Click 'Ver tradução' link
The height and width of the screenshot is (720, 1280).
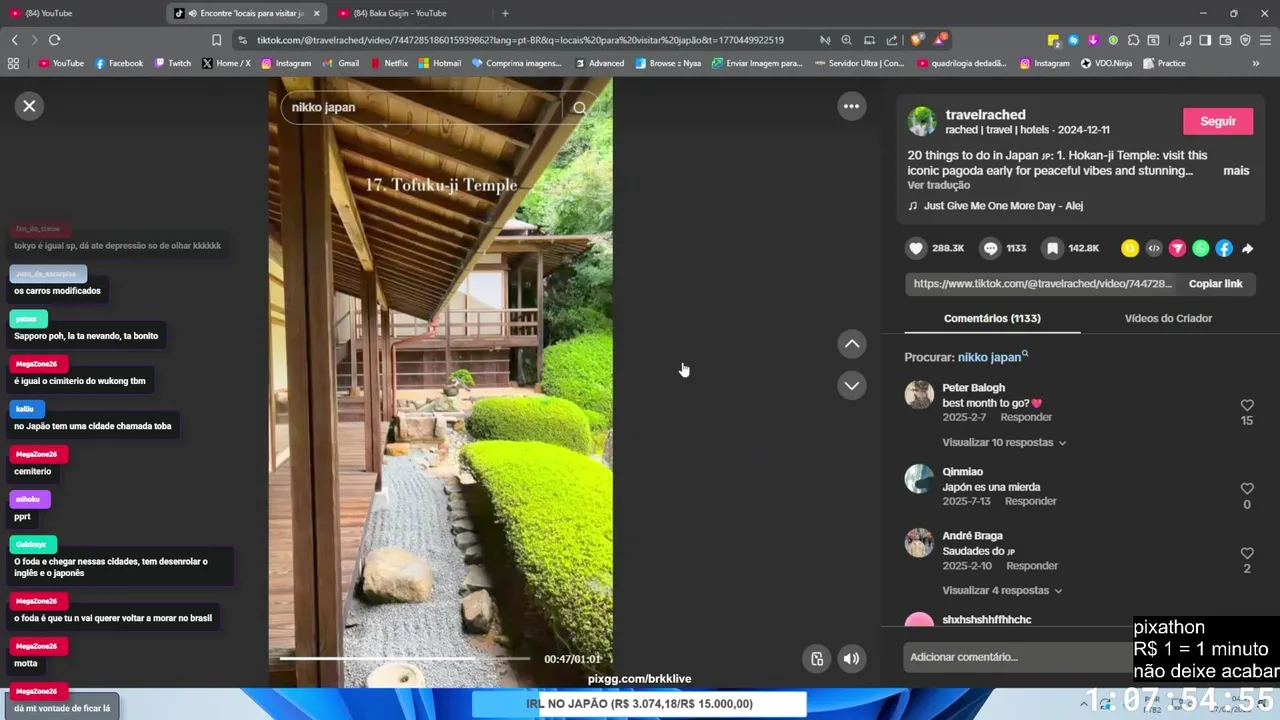coord(938,185)
